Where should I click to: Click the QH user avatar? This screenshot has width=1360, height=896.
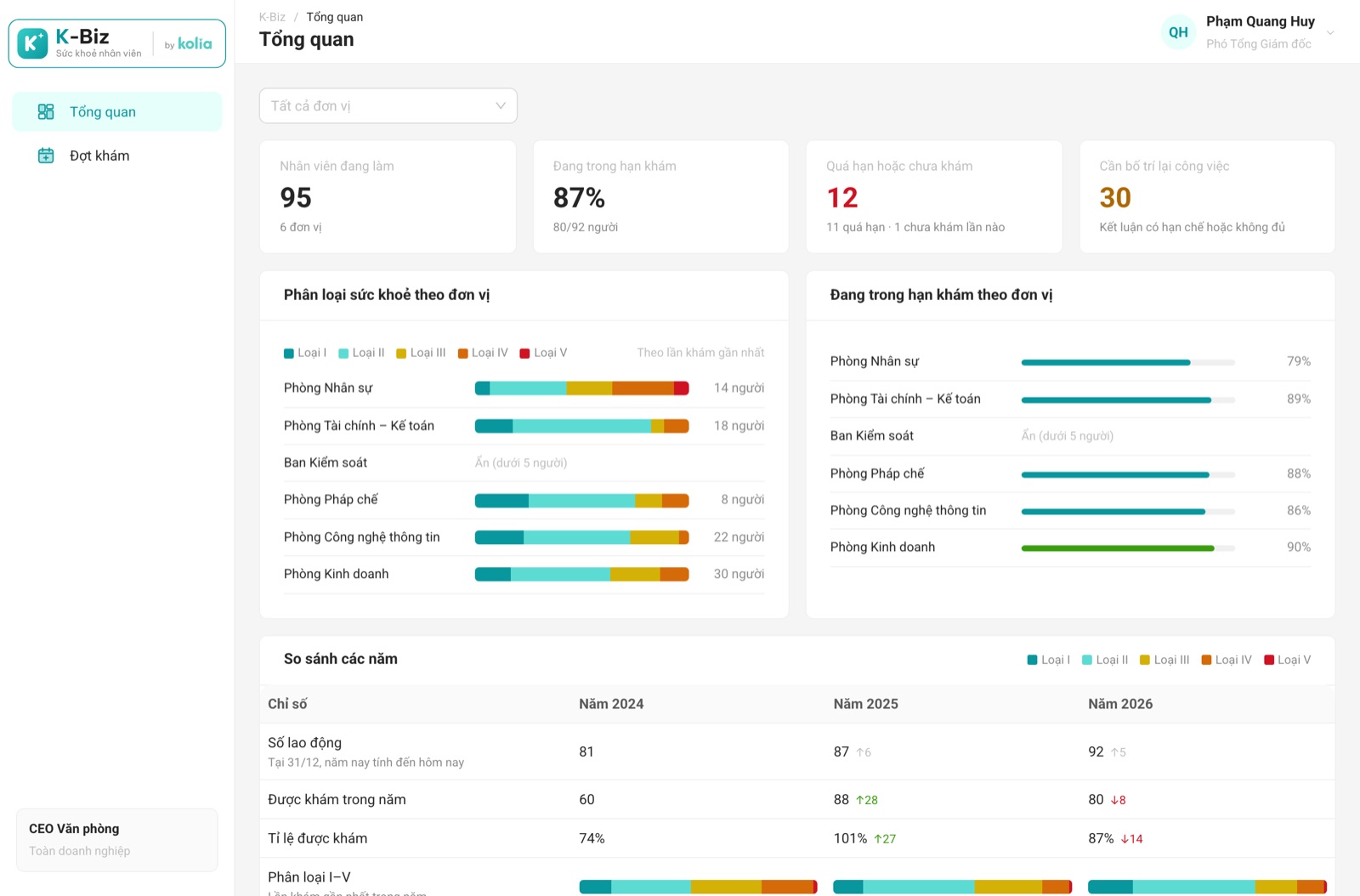1178,32
